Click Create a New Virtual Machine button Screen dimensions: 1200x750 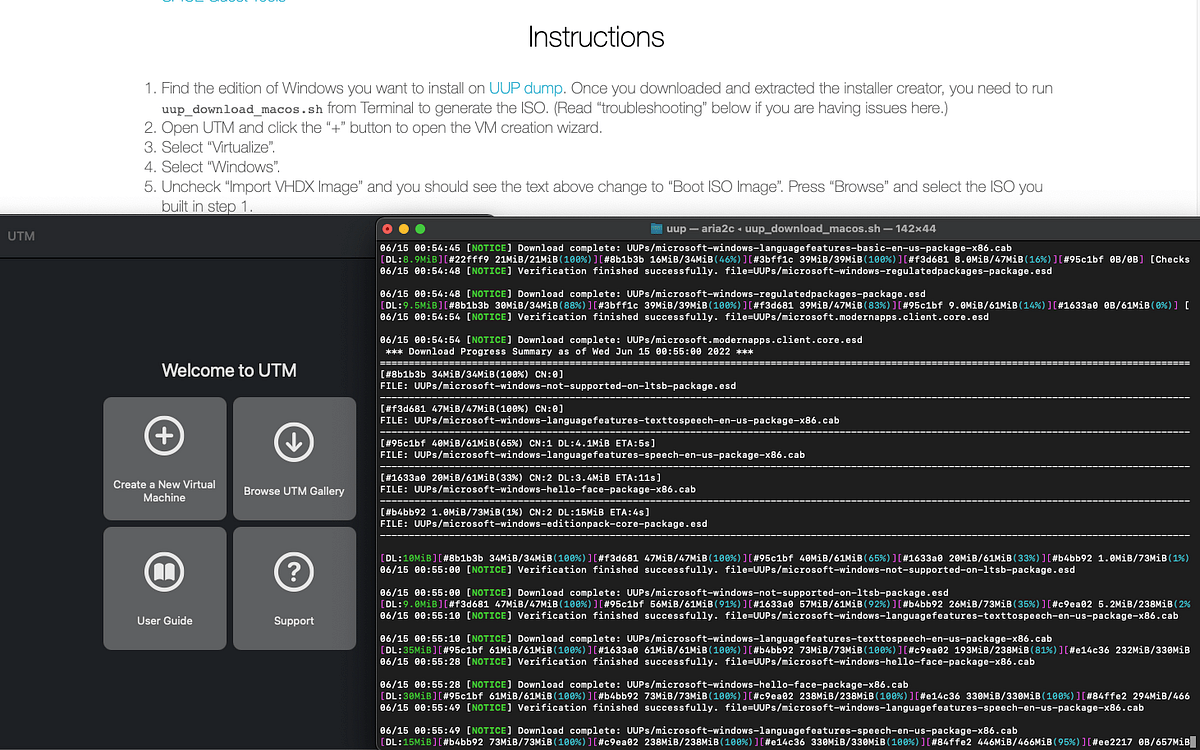[164, 458]
